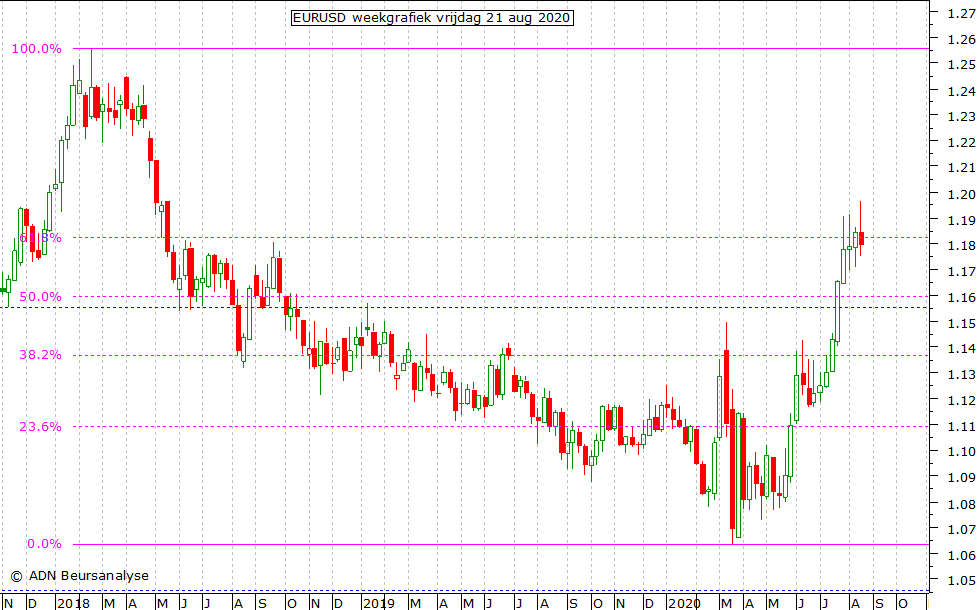This screenshot has width=980, height=610.
Task: Click the 1.12 price axis value
Action: click(x=961, y=401)
